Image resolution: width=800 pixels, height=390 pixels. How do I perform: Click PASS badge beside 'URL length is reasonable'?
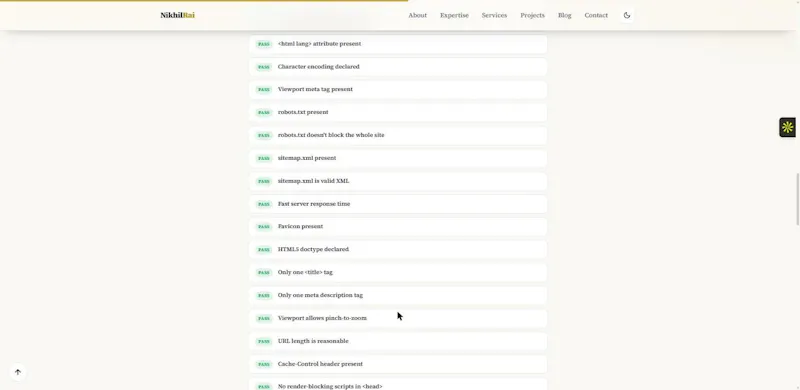(264, 342)
